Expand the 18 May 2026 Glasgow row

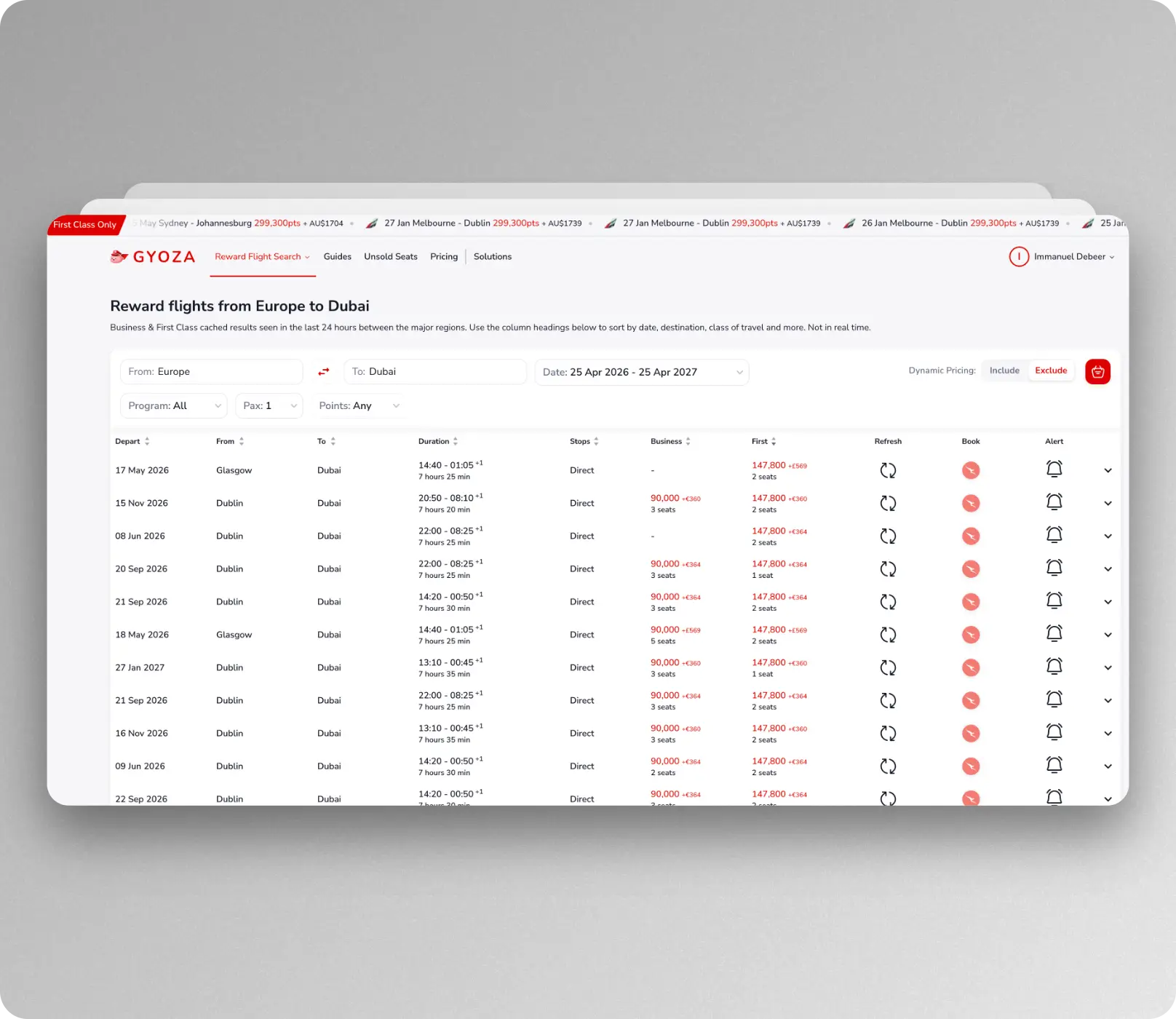click(x=1108, y=635)
